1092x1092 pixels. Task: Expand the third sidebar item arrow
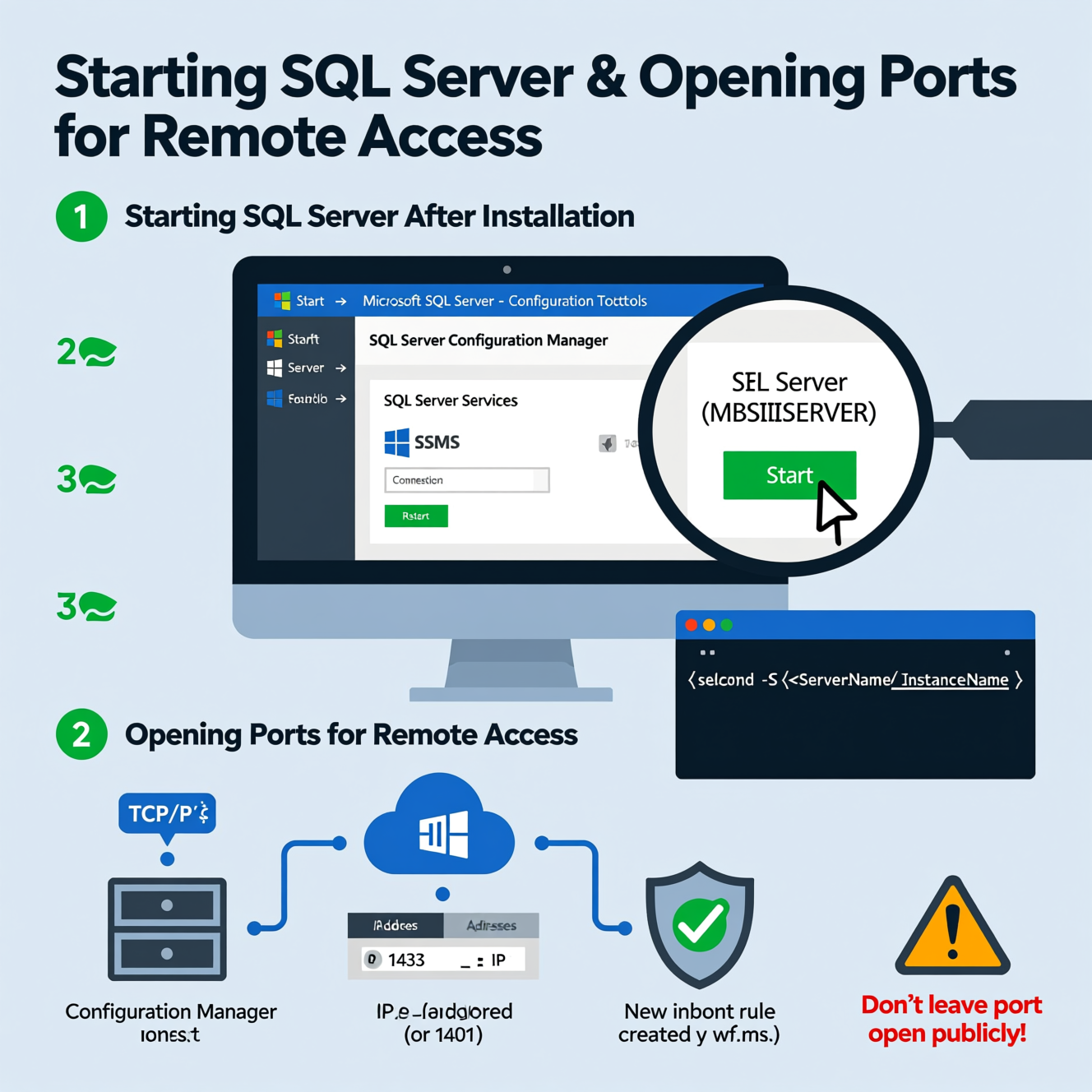click(341, 399)
